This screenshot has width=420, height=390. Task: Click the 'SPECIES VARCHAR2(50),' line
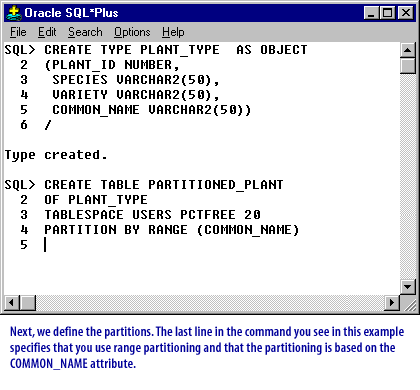(136, 80)
